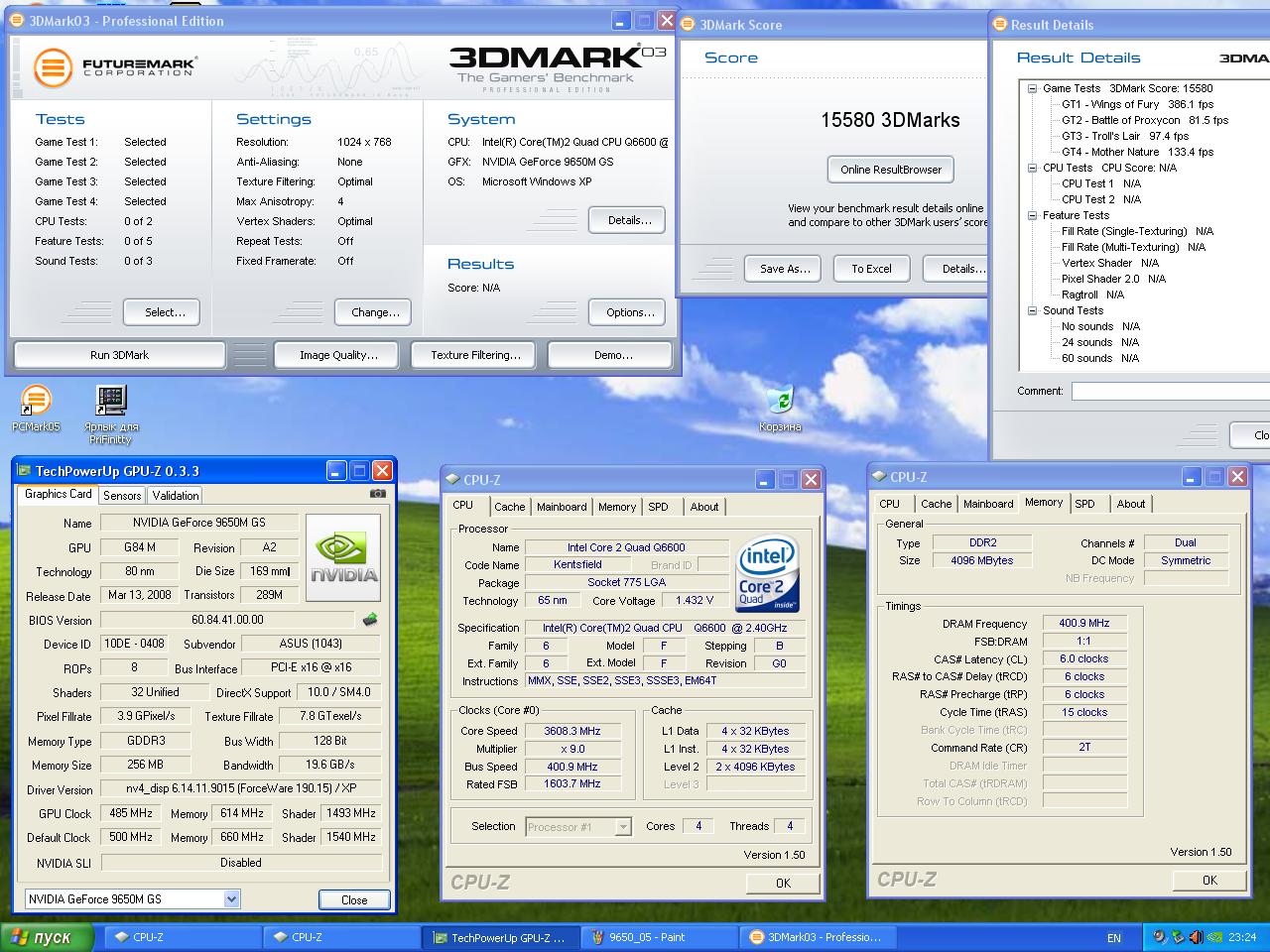Click OK in left CPU-Z window
Image resolution: width=1270 pixels, height=952 pixels.
coord(783,883)
